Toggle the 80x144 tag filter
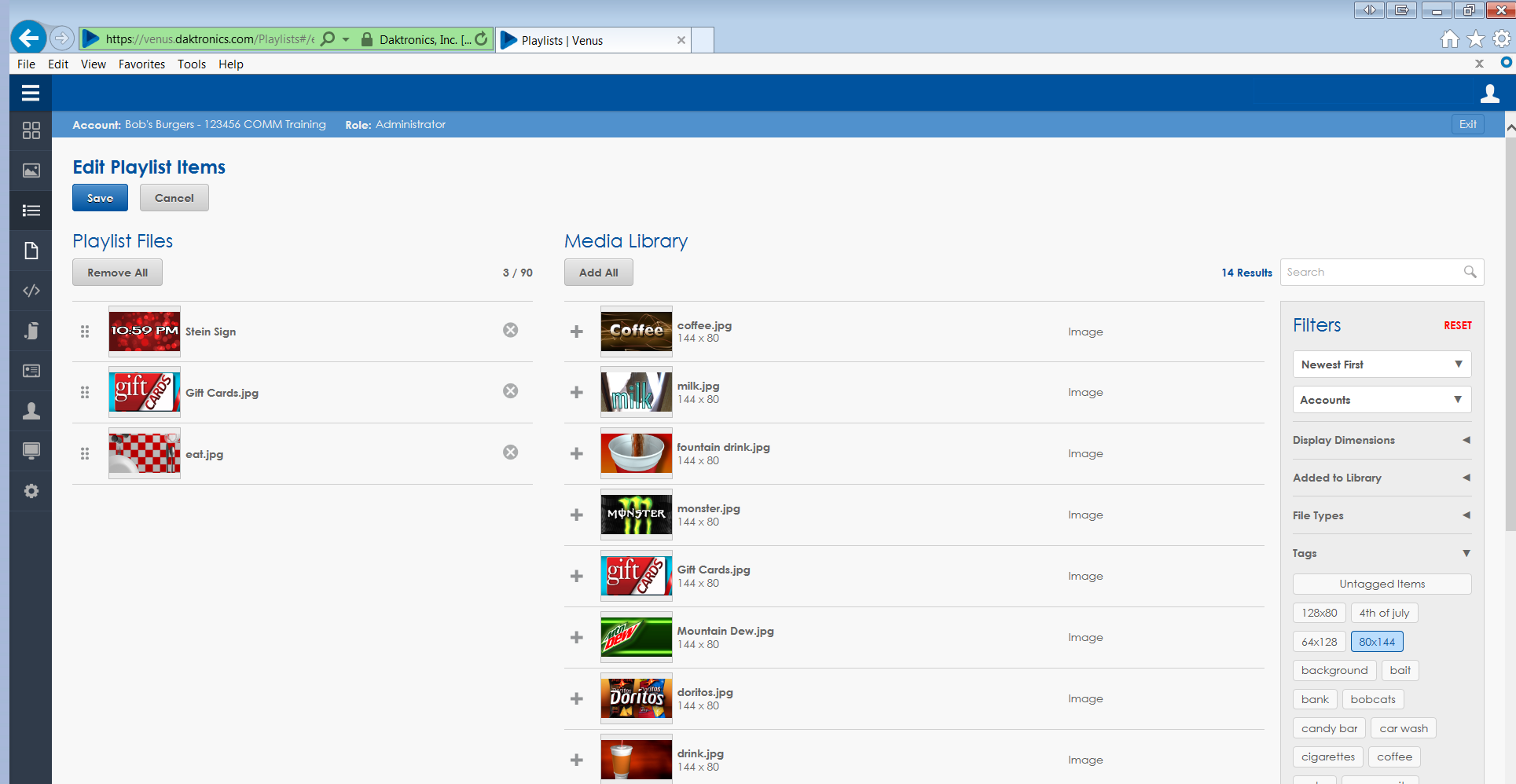This screenshot has height=784, width=1516. pyautogui.click(x=1377, y=642)
